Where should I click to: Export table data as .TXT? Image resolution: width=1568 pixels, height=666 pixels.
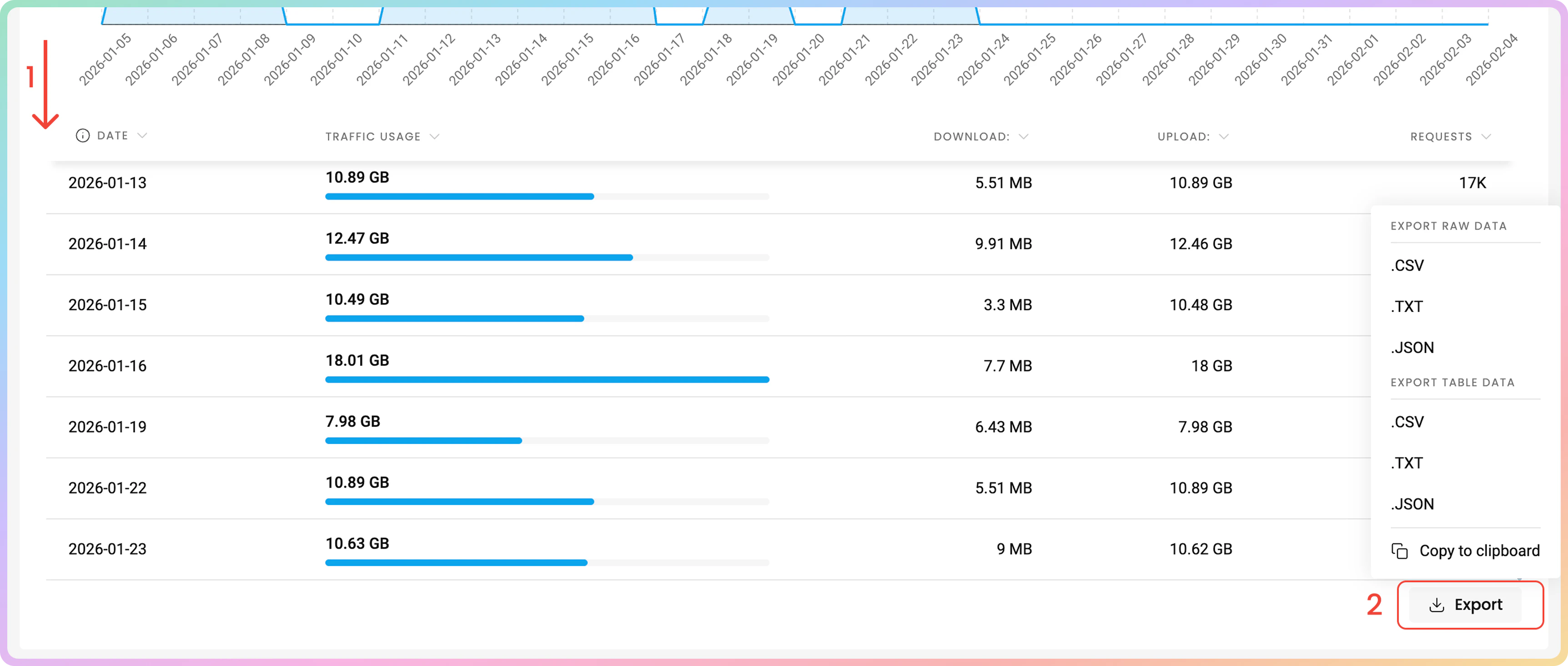(x=1407, y=463)
